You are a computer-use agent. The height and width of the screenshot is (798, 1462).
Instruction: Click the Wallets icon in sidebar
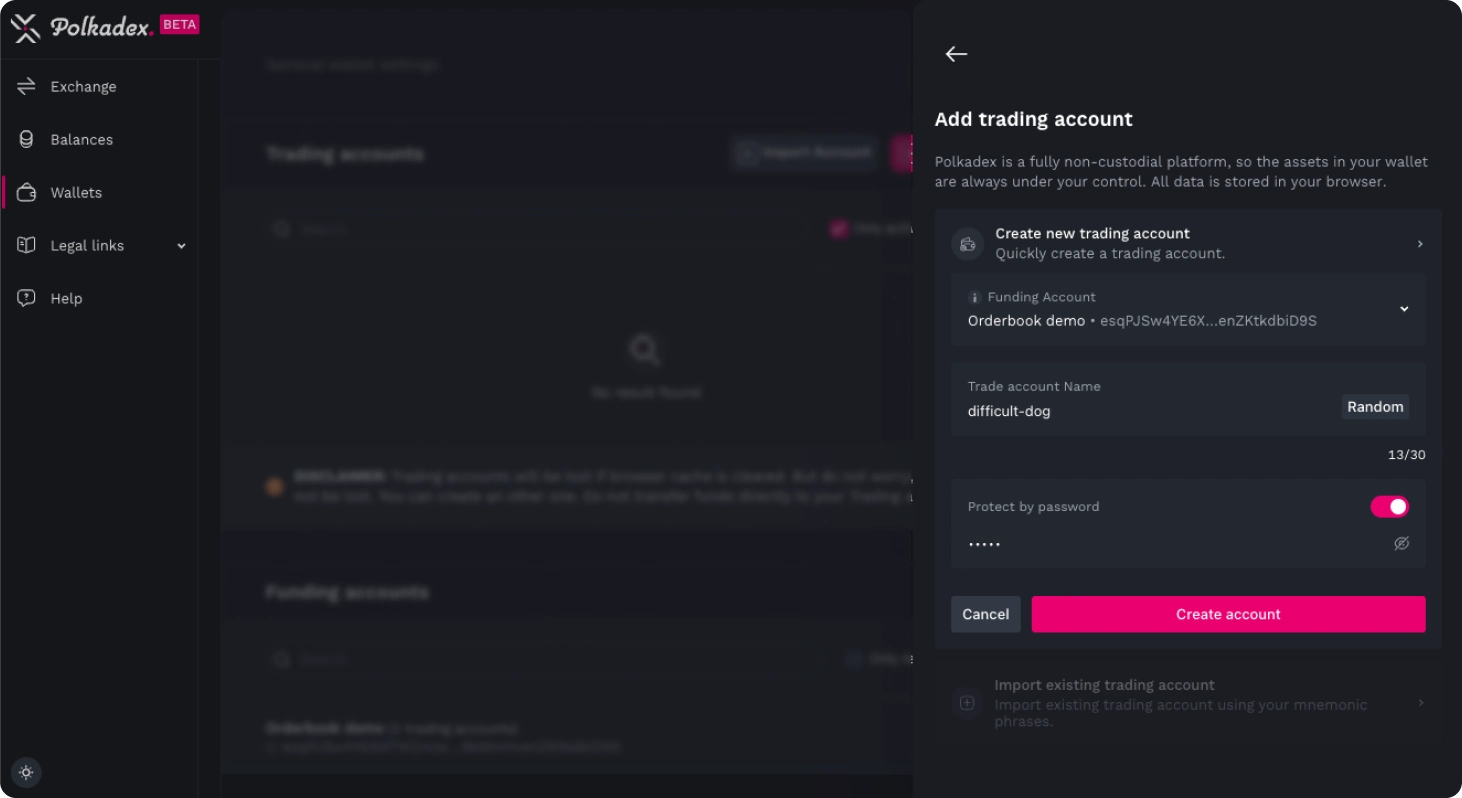pos(26,193)
